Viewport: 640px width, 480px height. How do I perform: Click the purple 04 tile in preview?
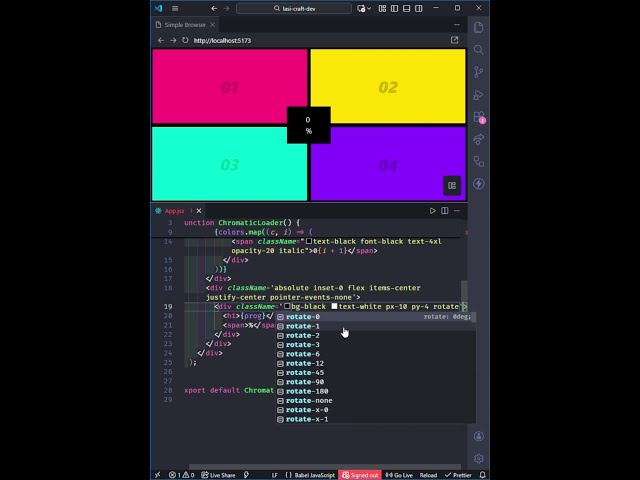coord(388,164)
